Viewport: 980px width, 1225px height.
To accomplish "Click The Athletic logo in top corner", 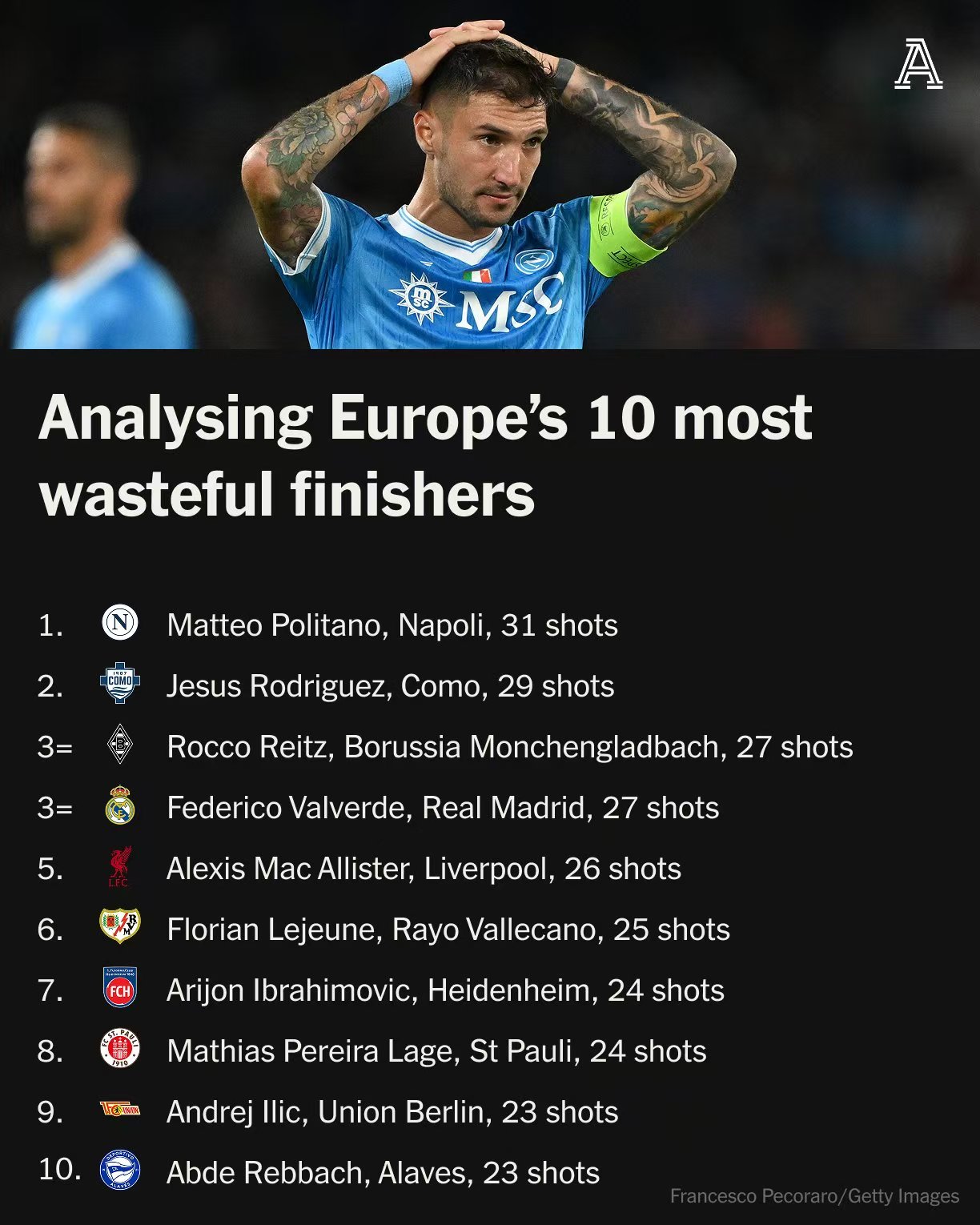I will [x=918, y=64].
